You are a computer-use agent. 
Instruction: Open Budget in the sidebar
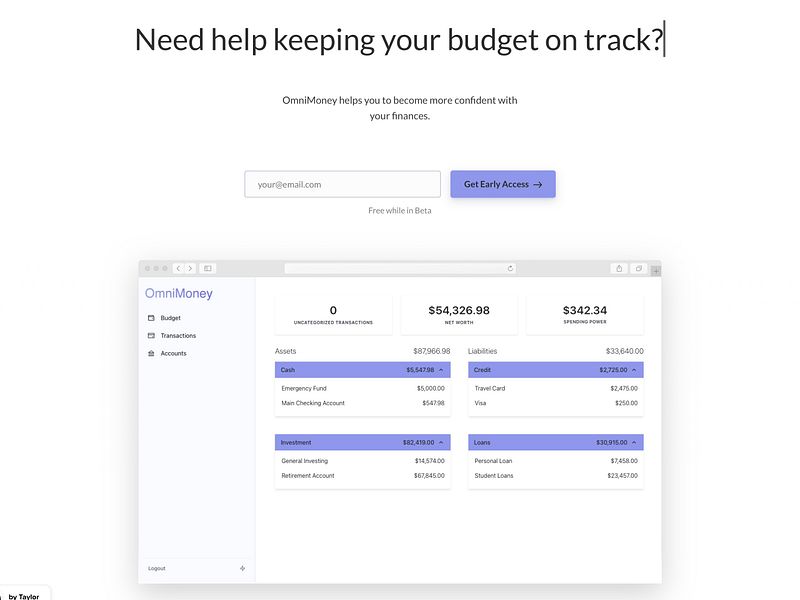[x=170, y=318]
